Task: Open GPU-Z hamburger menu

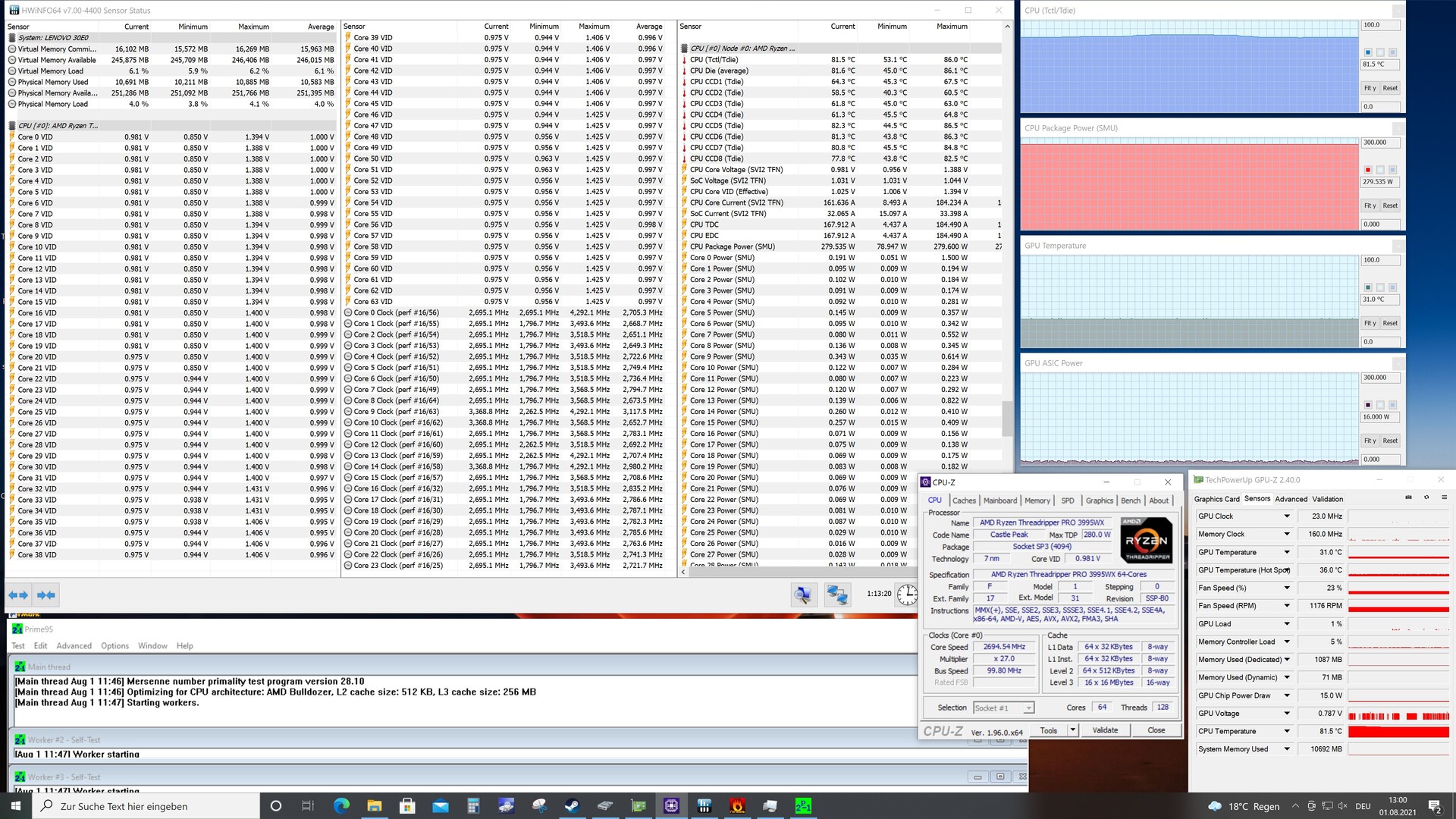Action: click(1444, 497)
